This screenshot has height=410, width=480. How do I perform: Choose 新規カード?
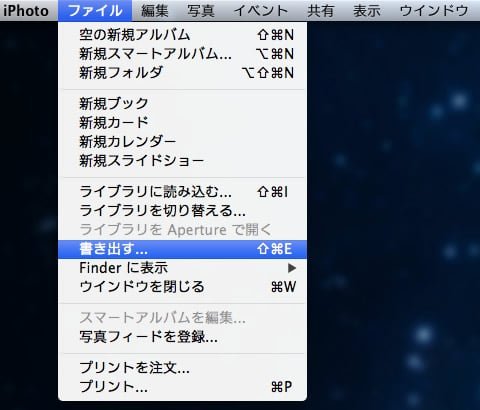click(182, 123)
